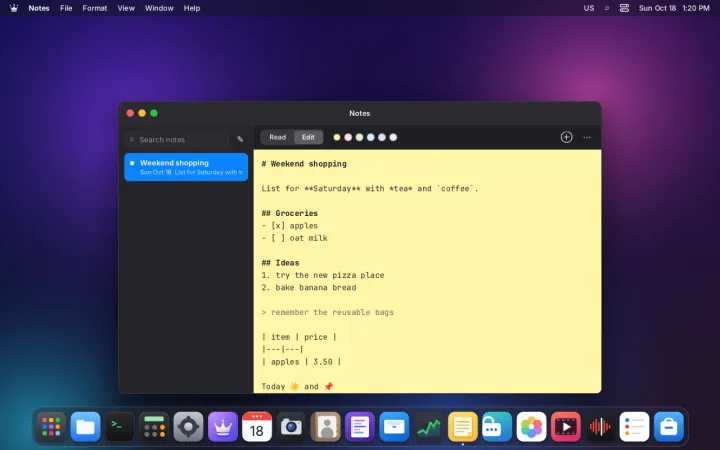The height and width of the screenshot is (450, 720).
Task: Open the password lock icon in dock
Action: tap(497, 427)
